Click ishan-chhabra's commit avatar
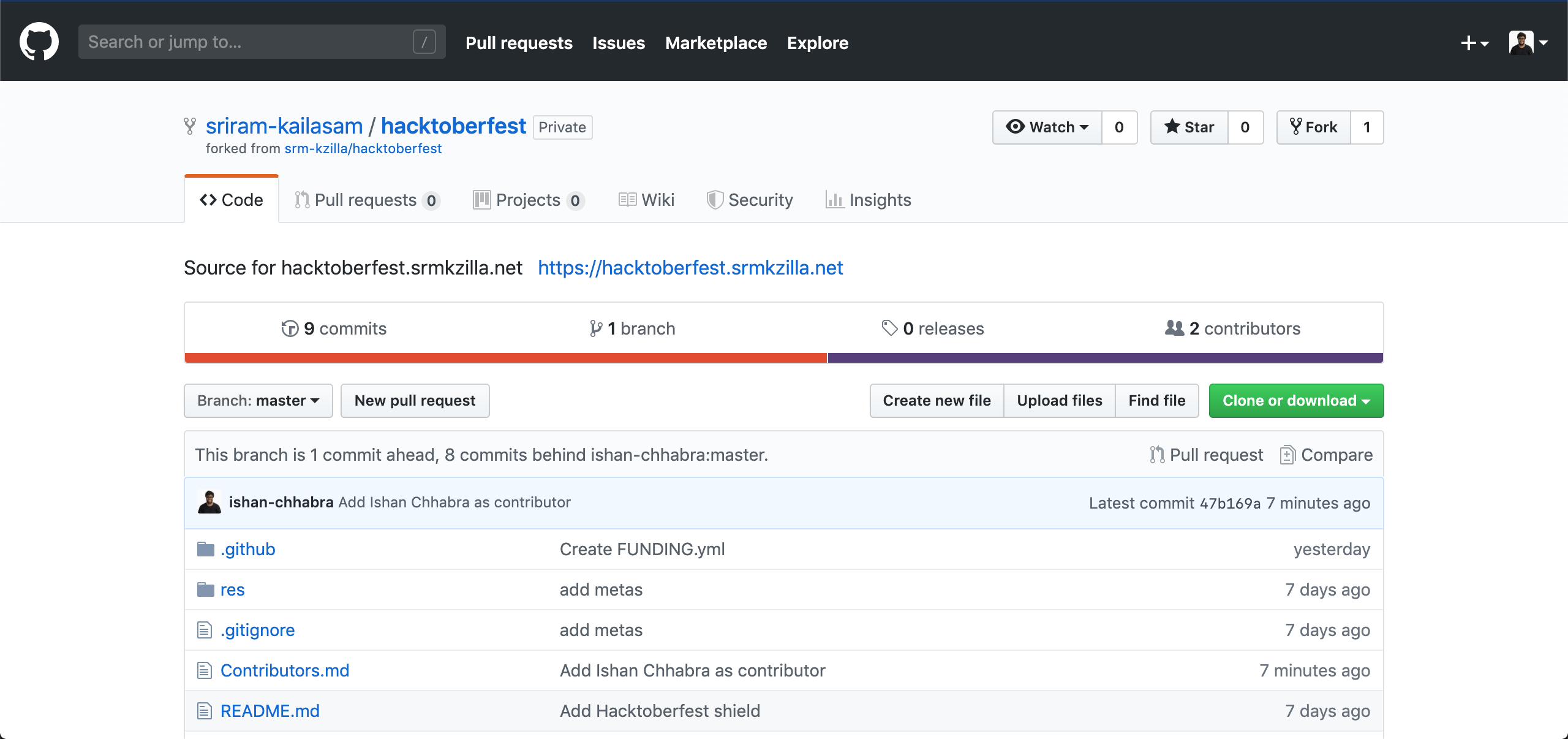The image size is (1568, 739). click(209, 502)
